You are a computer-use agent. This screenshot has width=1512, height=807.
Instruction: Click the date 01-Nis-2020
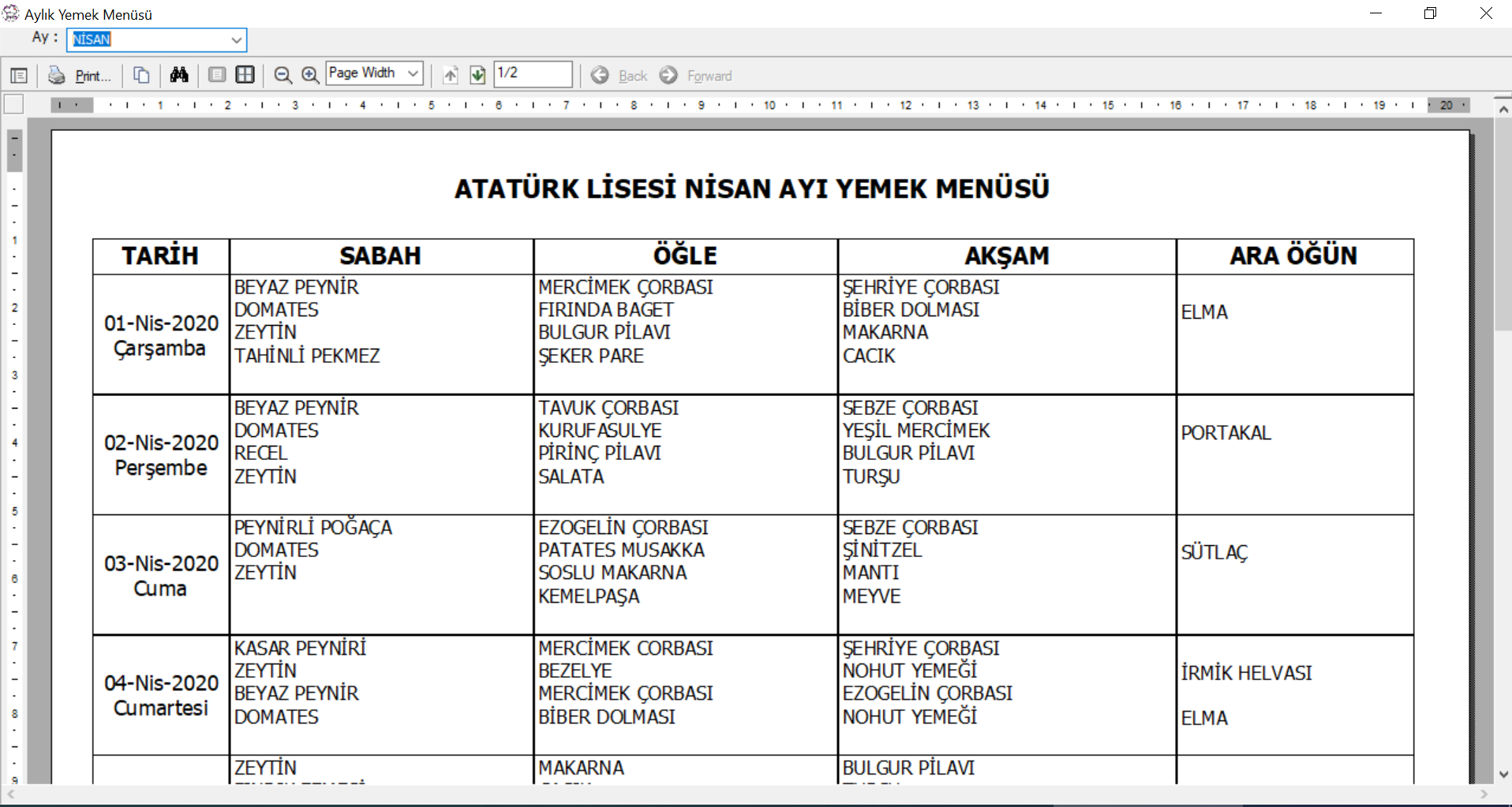pos(161,323)
